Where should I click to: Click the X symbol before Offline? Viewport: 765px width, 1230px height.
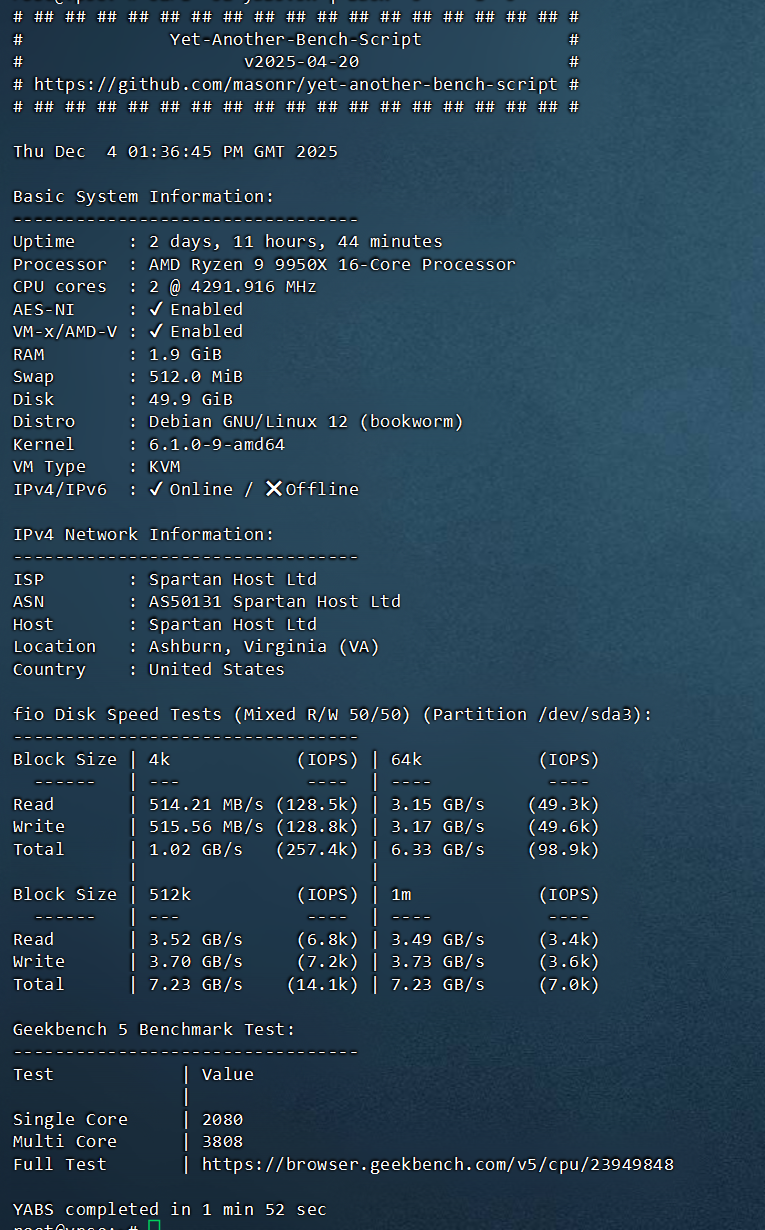pos(273,489)
